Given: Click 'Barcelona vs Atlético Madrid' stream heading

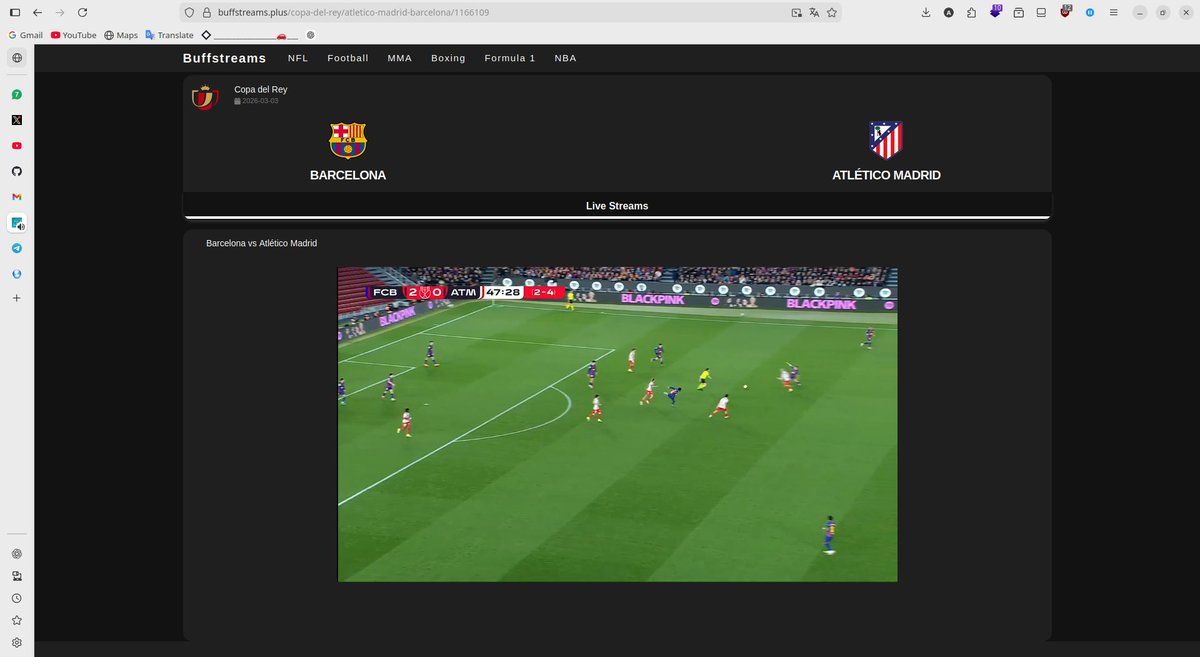Looking at the screenshot, I should (x=261, y=243).
